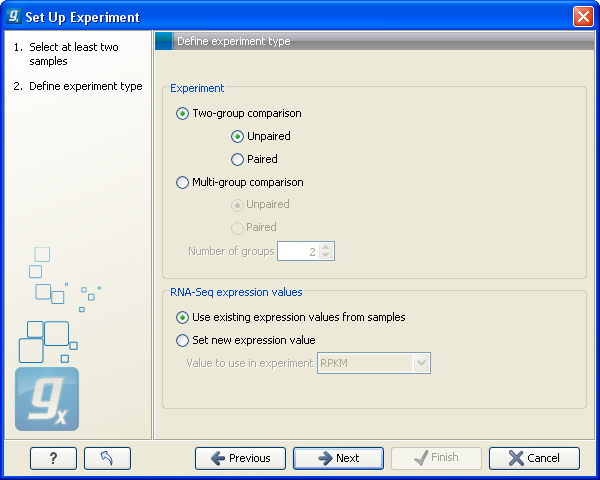The image size is (600, 480).
Task: Close the Set Up Experiment dialog
Action: [x=583, y=17]
